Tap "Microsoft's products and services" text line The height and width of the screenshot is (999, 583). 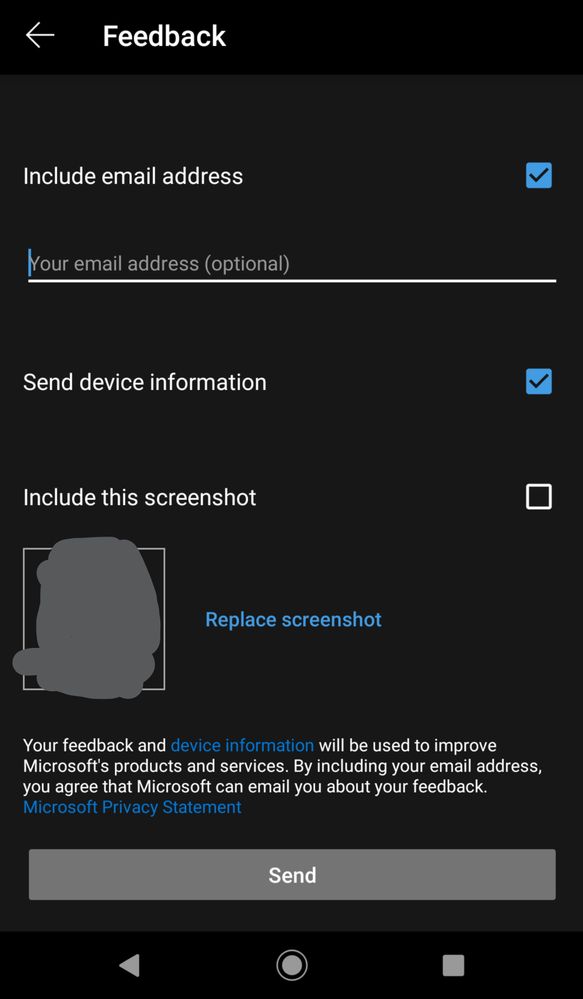(x=154, y=766)
